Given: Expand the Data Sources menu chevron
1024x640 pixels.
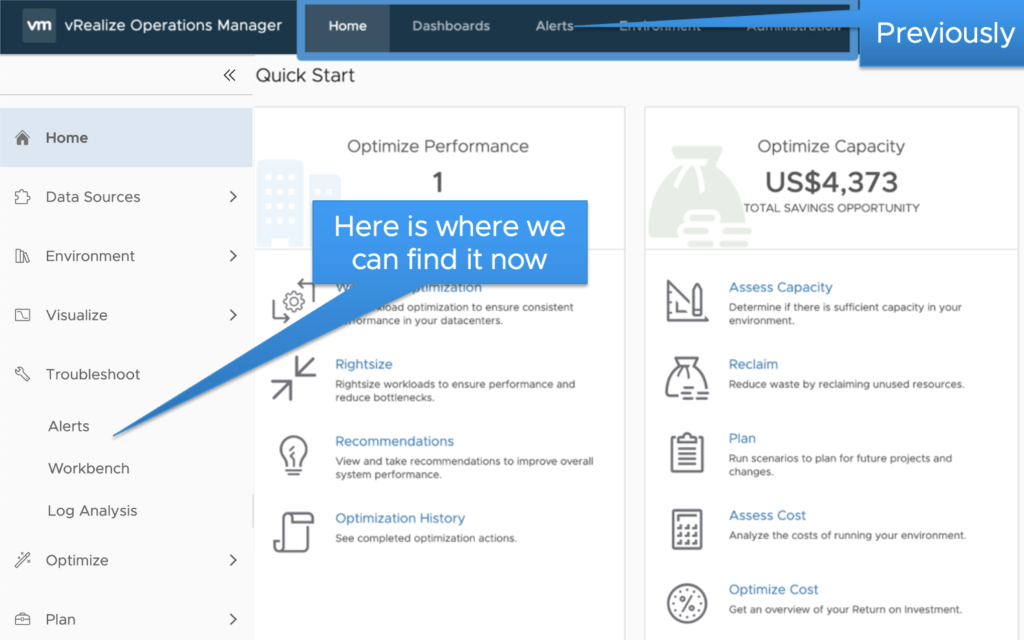Looking at the screenshot, I should click(x=233, y=197).
